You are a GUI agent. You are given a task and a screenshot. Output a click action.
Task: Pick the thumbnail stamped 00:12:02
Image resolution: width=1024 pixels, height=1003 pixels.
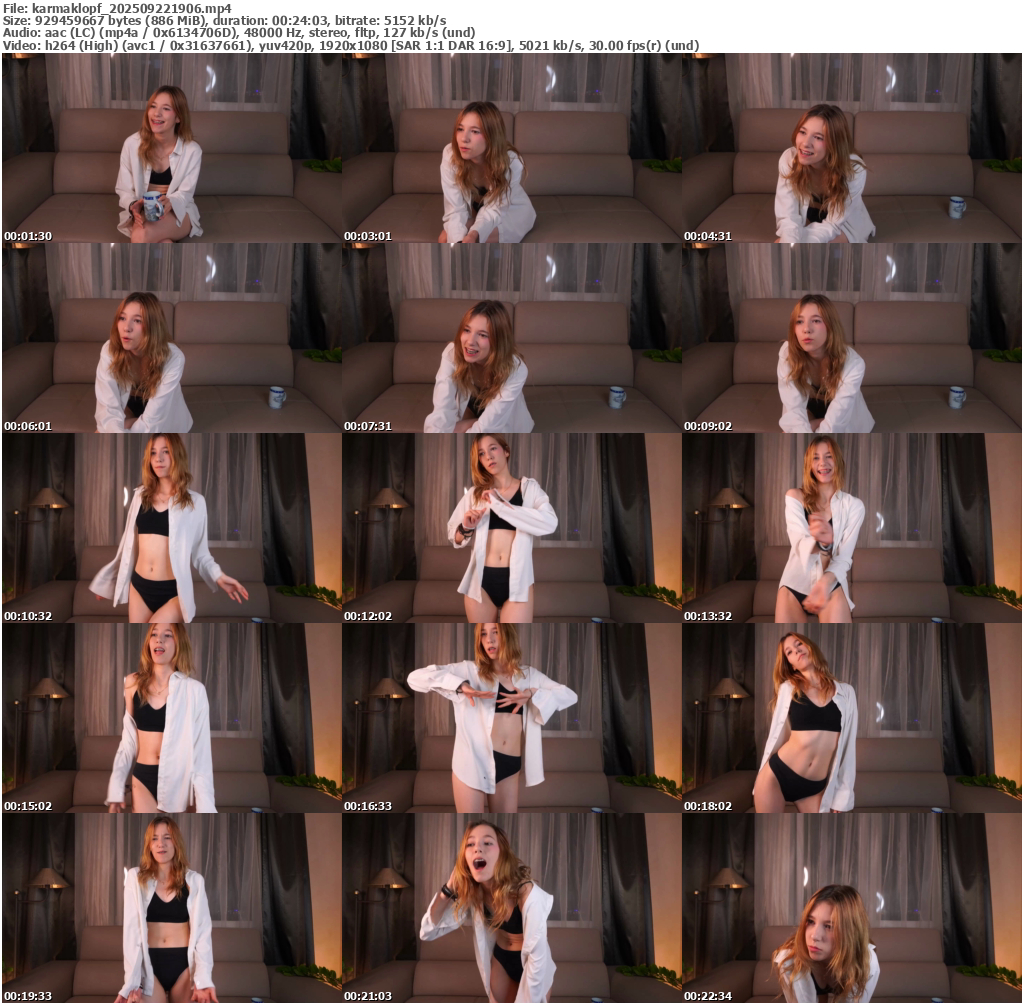tap(512, 528)
